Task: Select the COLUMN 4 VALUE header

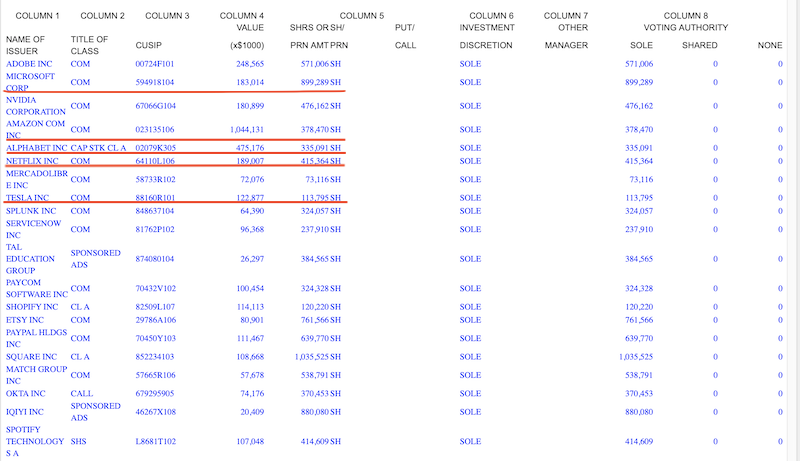Action: coord(242,21)
